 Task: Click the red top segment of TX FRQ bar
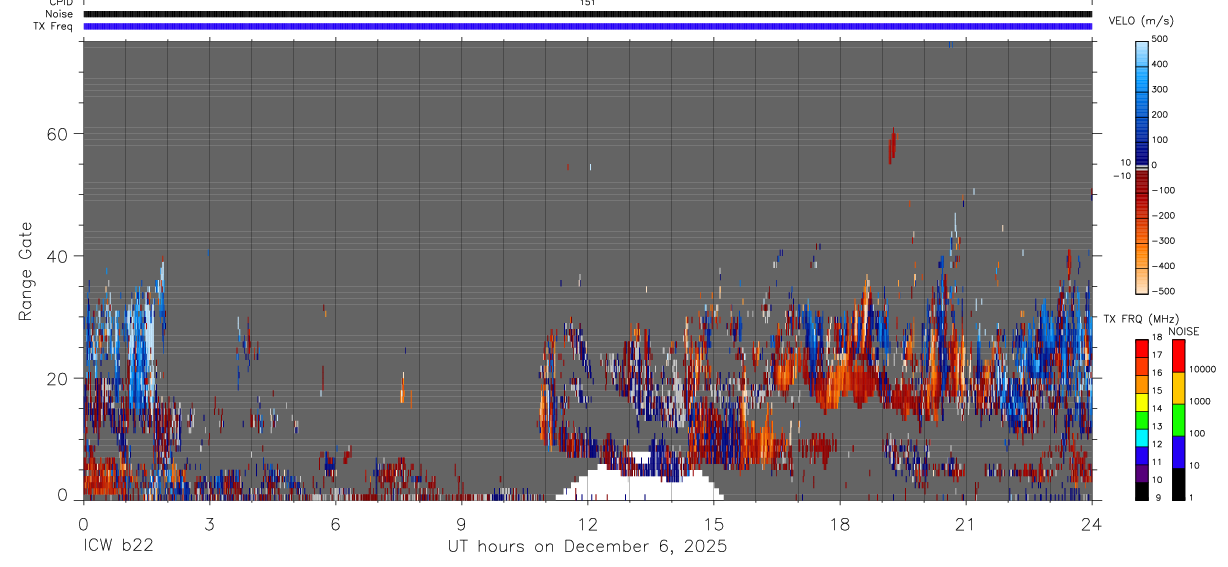coord(1142,347)
